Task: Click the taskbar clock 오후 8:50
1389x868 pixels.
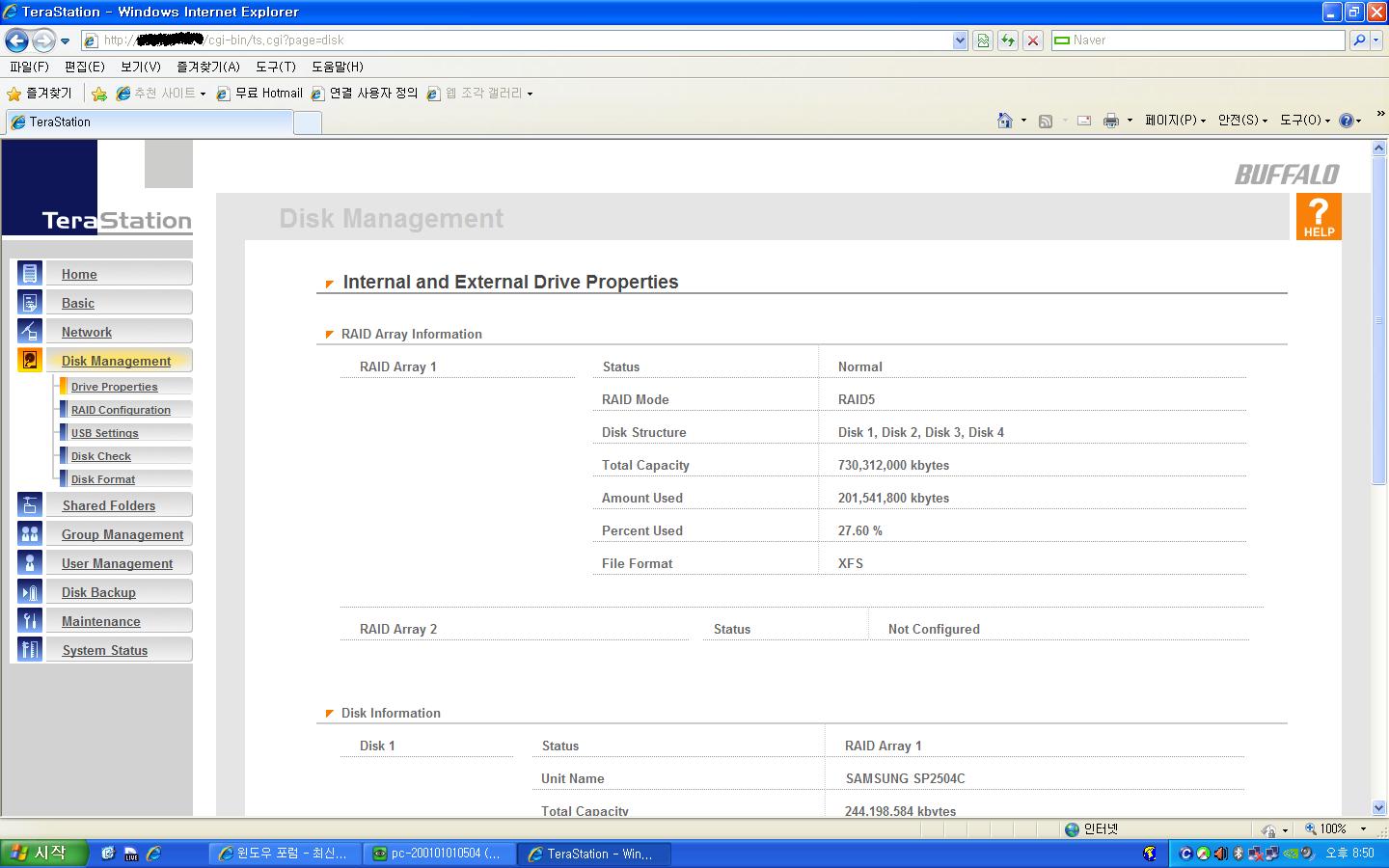Action: [1349, 854]
